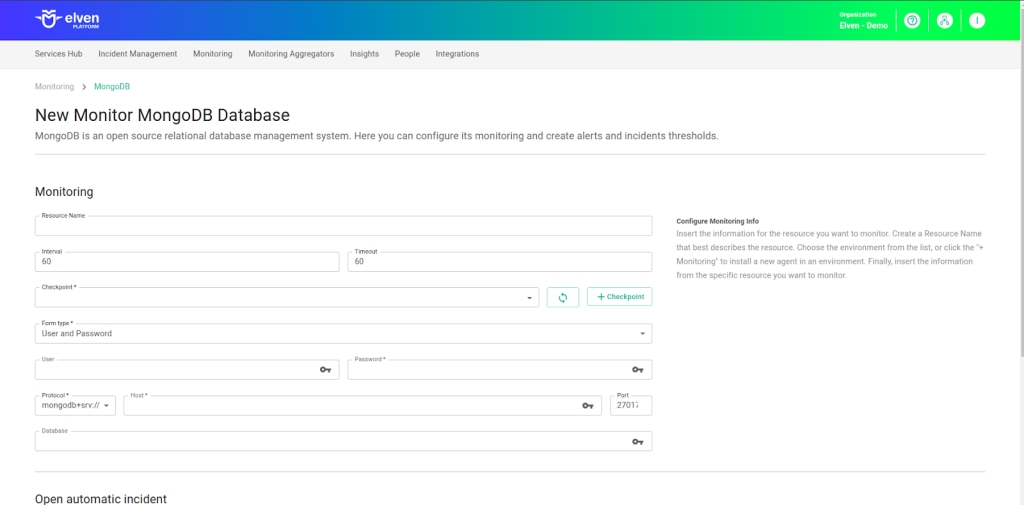The width and height of the screenshot is (1024, 505).
Task: Click key icon in Database field
Action: 637,442
